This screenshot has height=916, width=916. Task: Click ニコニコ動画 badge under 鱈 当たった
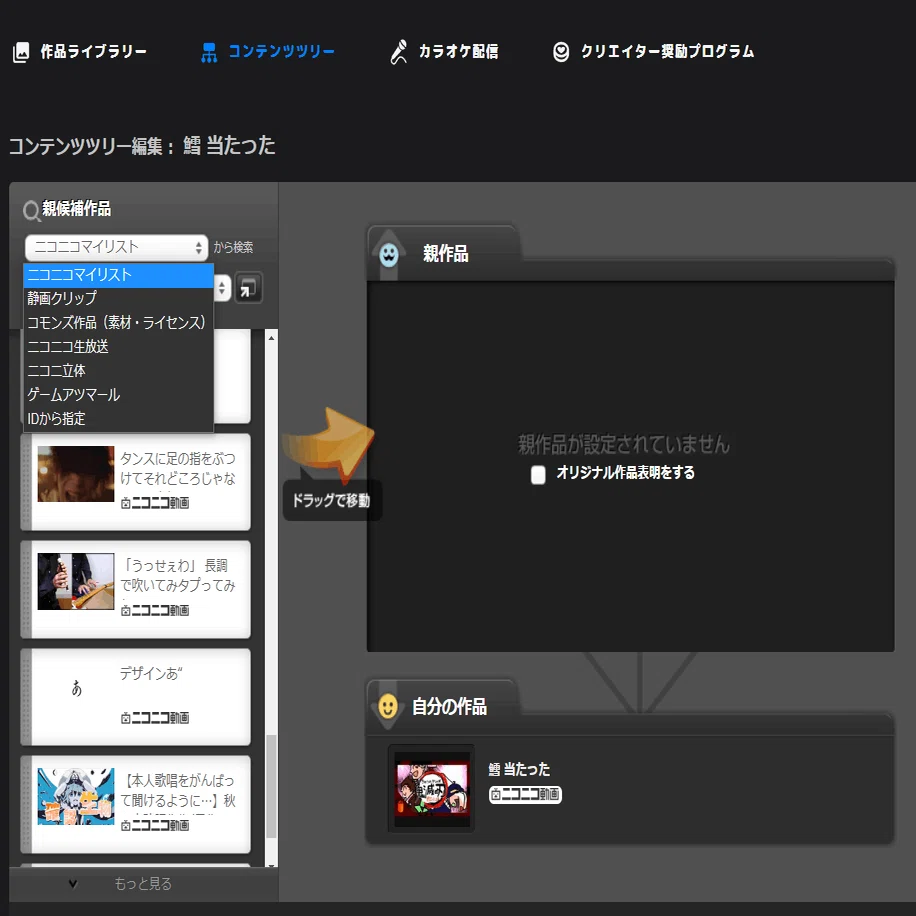tap(525, 794)
